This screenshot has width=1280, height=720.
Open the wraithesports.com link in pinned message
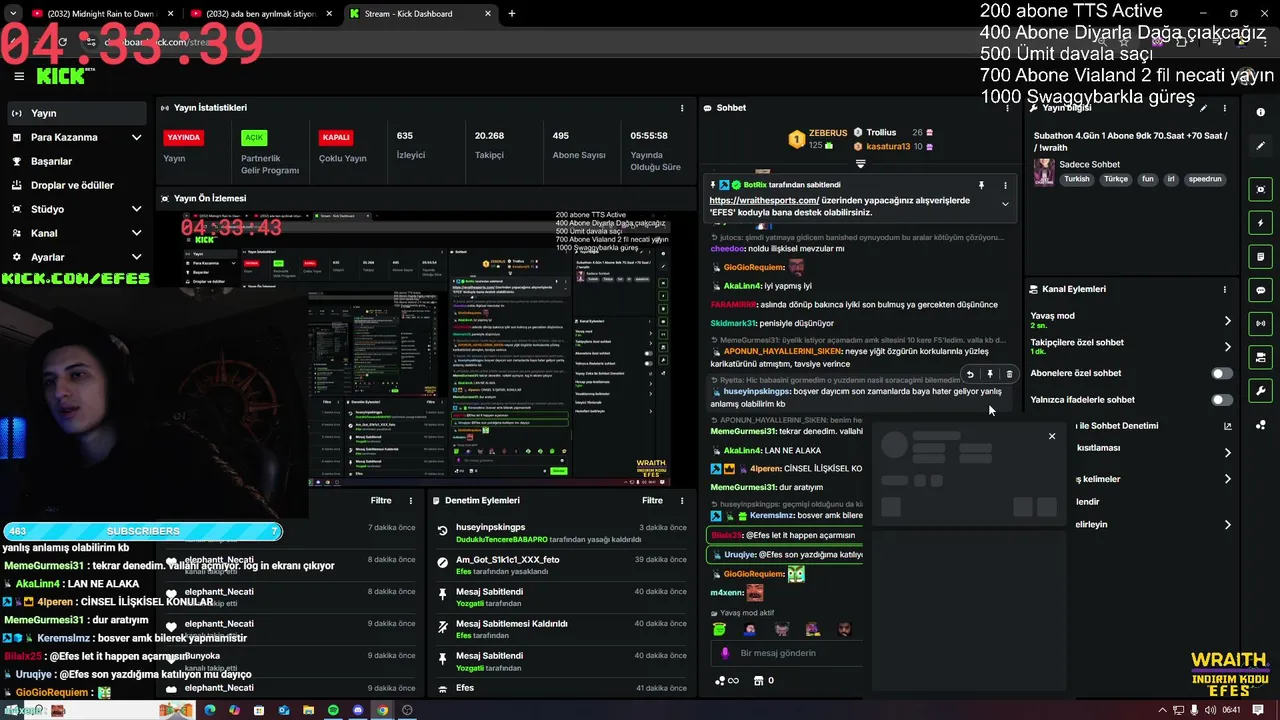coord(765,200)
